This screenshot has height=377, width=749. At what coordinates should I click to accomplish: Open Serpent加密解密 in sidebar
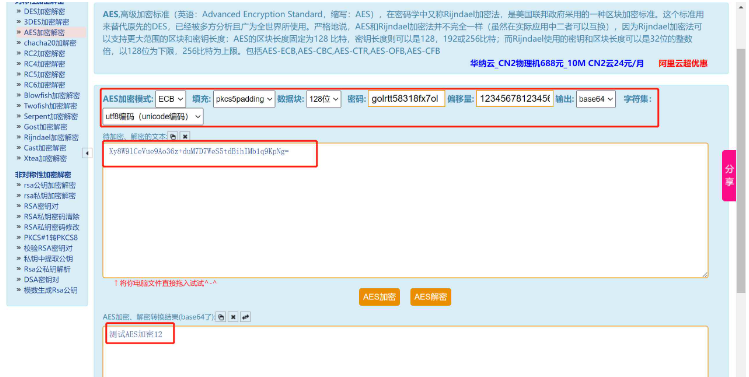point(51,116)
